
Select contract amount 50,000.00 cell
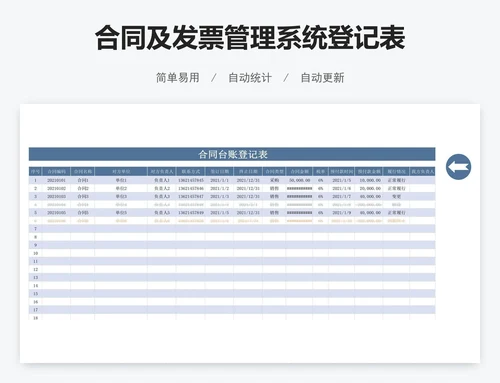click(x=299, y=180)
